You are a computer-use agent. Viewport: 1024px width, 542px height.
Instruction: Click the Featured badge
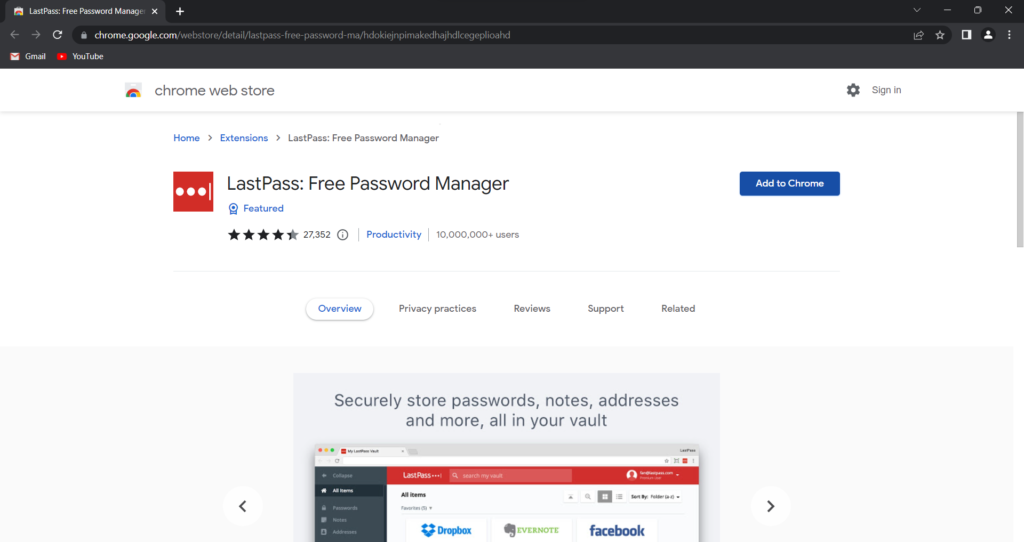[x=256, y=208]
